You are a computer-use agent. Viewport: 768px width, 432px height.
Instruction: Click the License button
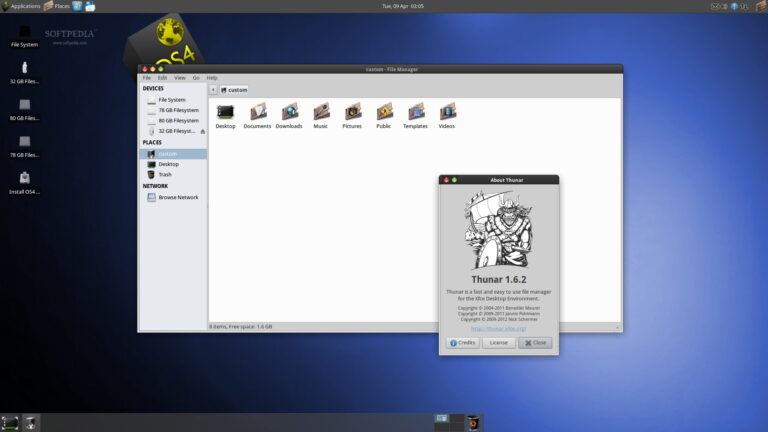pyautogui.click(x=499, y=342)
